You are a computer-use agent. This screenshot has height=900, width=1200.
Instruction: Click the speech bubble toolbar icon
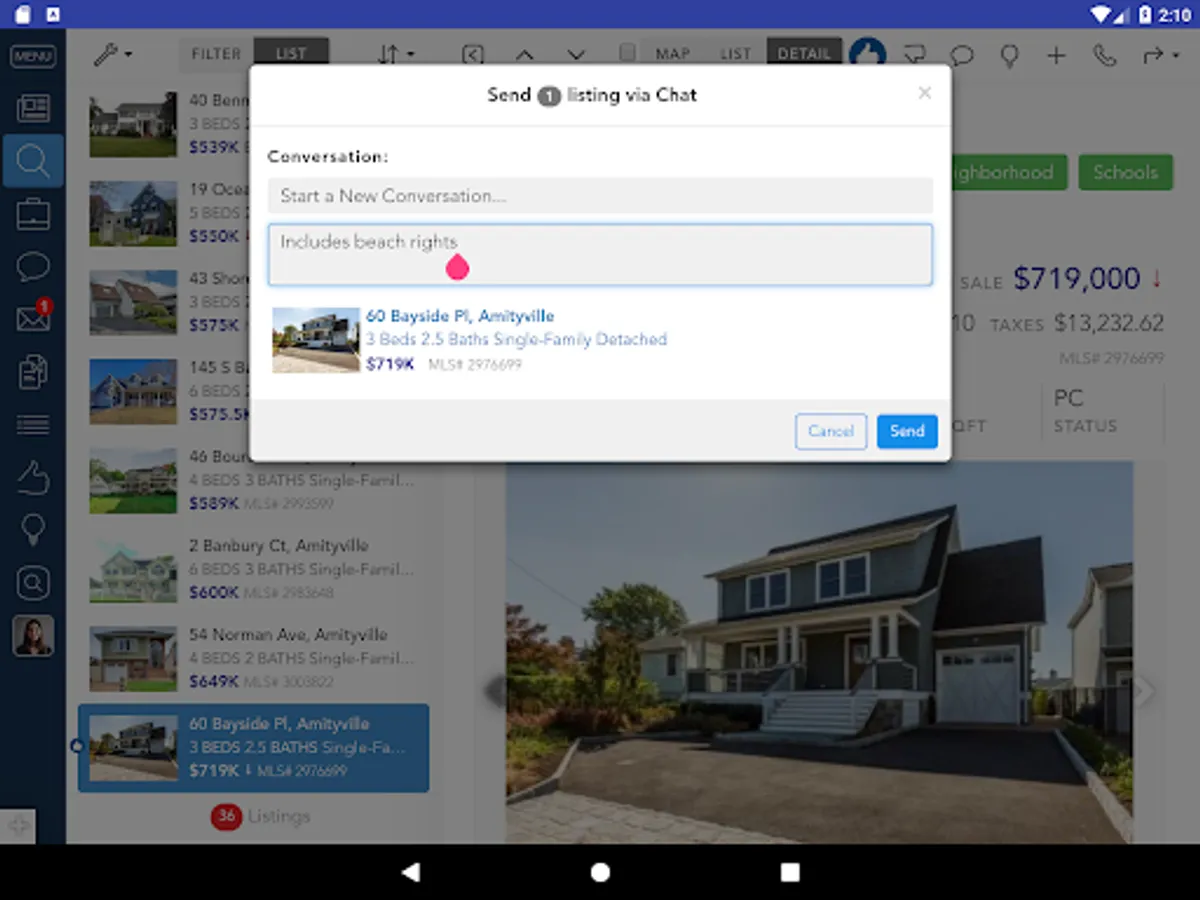[962, 55]
